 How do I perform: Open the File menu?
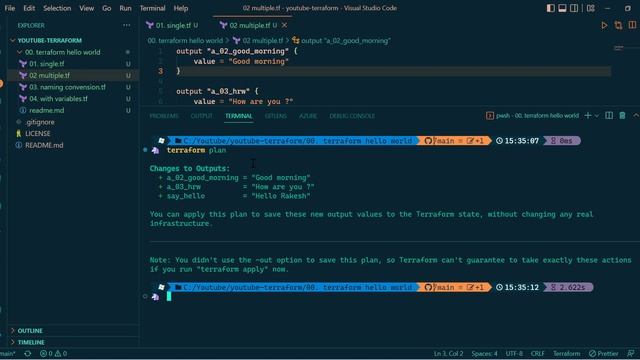(9, 8)
